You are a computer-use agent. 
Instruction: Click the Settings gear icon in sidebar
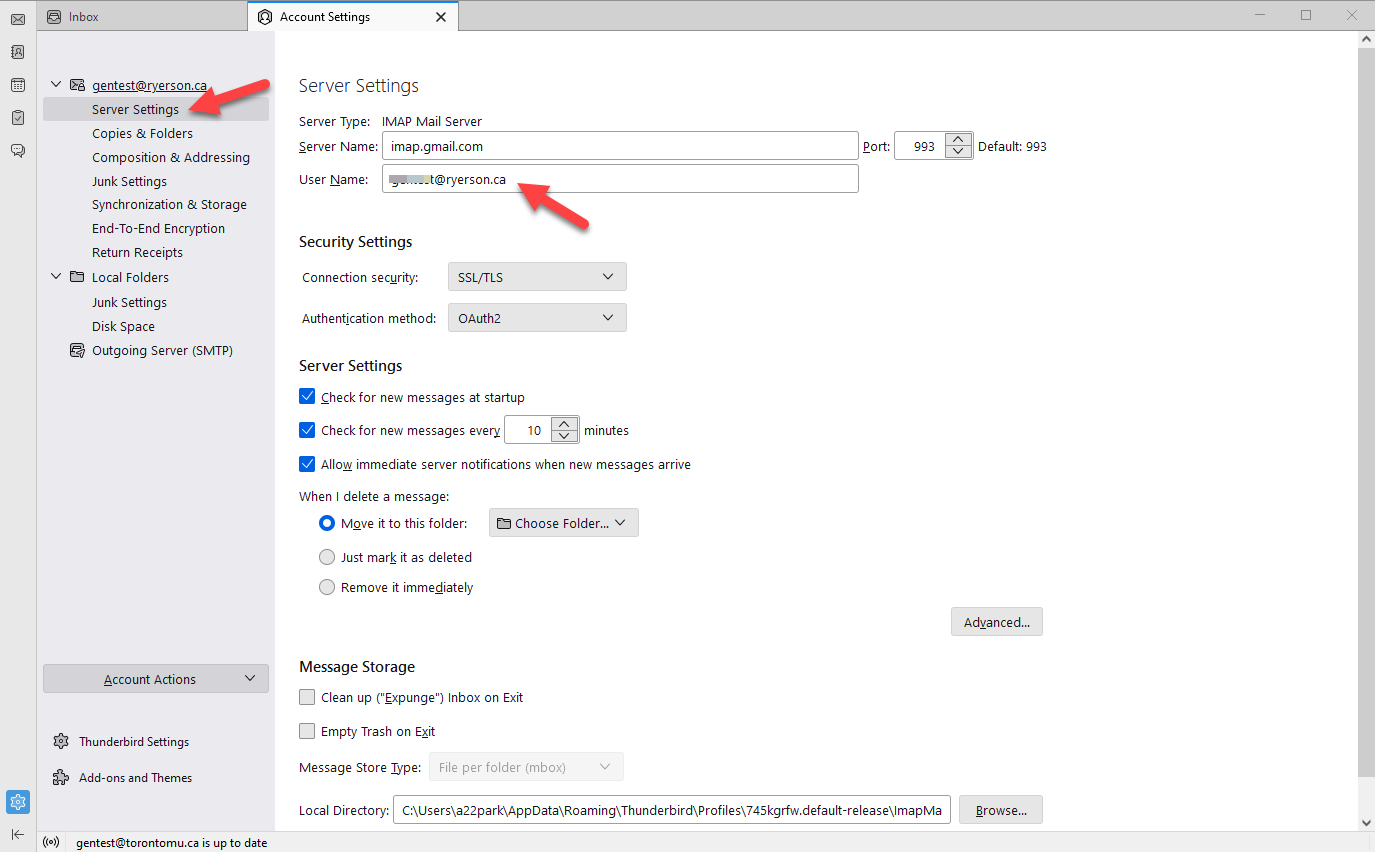[x=18, y=802]
